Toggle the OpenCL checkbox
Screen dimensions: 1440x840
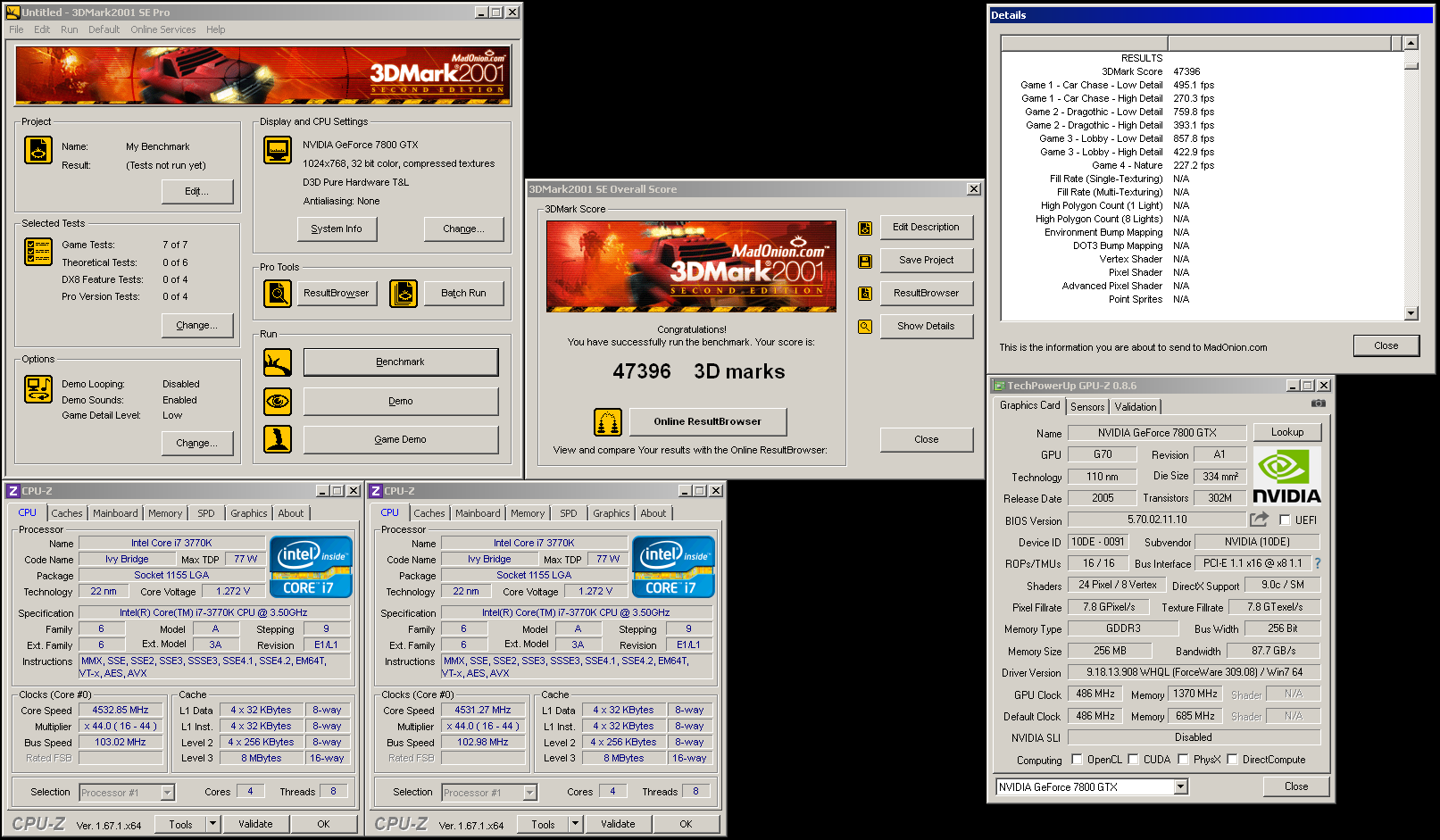1077,760
